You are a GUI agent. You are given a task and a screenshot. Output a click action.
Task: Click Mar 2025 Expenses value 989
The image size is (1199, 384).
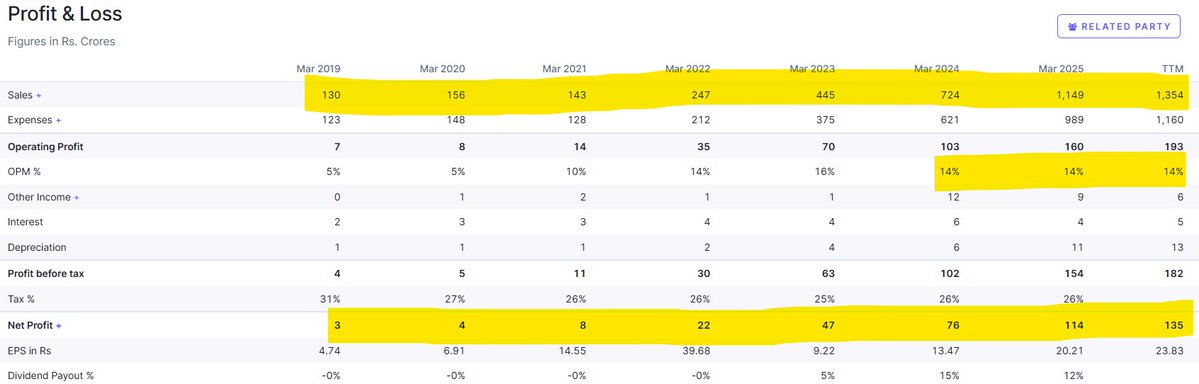(x=1074, y=120)
